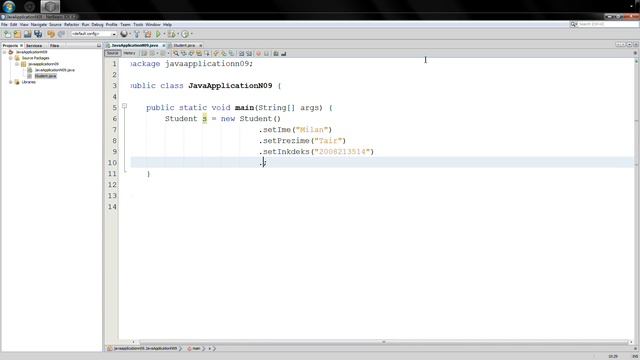Click the Comment editor toolbar icon
The image size is (640, 360).
click(276, 53)
